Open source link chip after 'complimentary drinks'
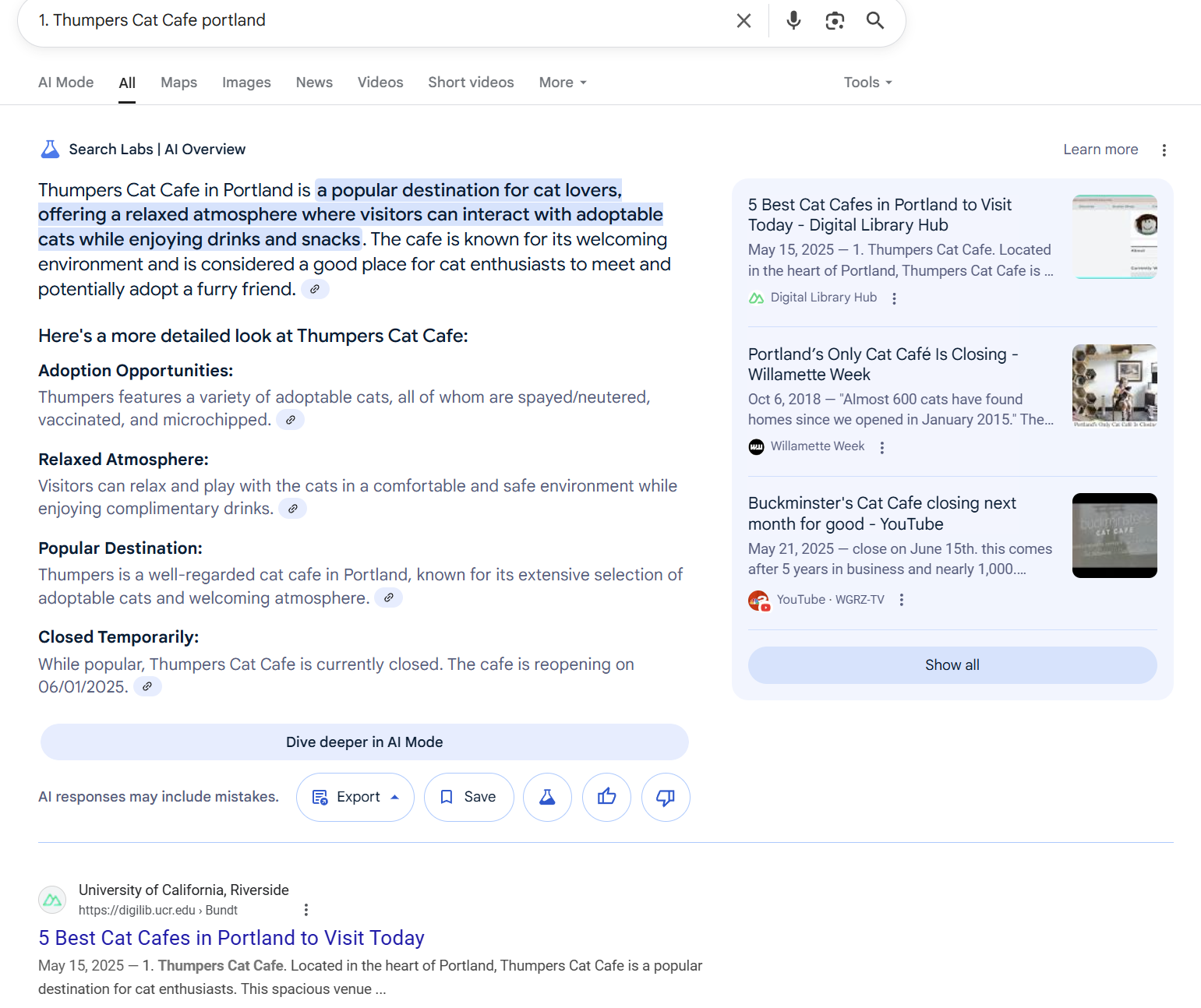The width and height of the screenshot is (1201, 1008). tap(292, 509)
